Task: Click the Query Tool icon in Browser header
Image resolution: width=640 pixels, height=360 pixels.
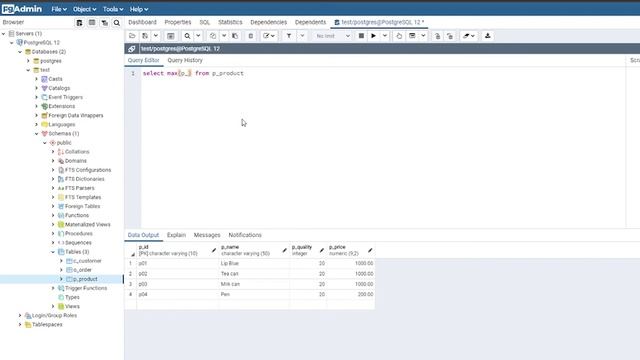Action: pos(79,22)
